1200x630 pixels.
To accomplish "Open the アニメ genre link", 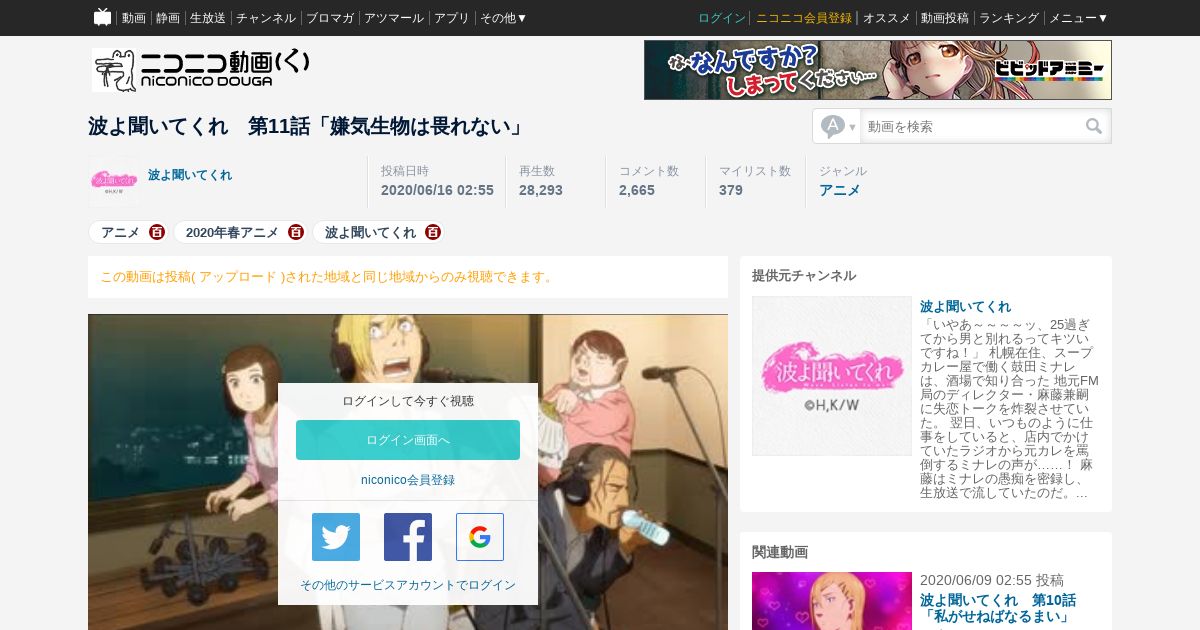I will pos(840,190).
